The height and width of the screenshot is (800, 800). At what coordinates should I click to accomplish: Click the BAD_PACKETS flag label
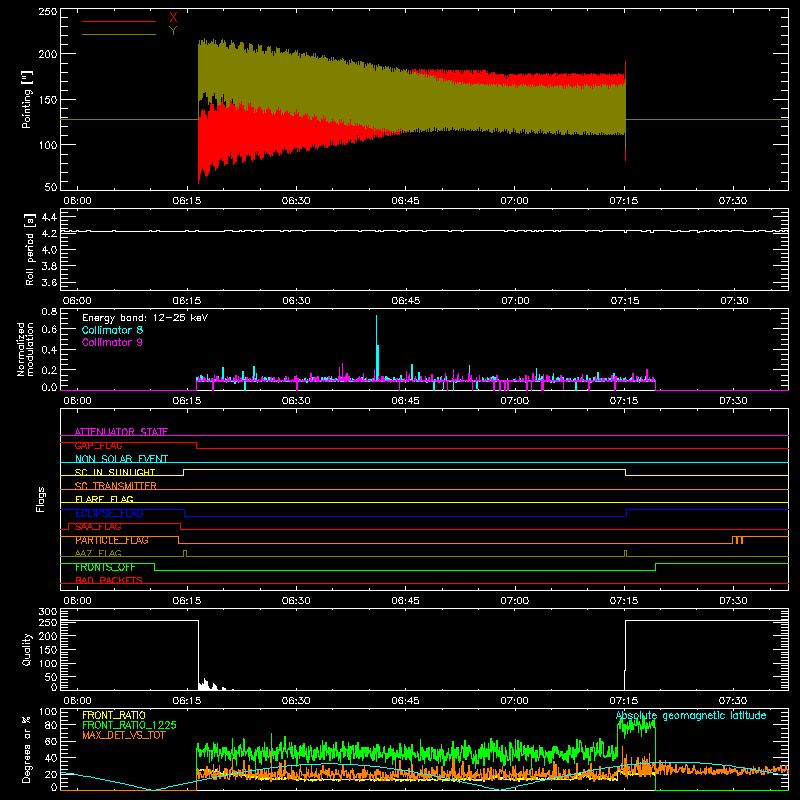(x=109, y=580)
